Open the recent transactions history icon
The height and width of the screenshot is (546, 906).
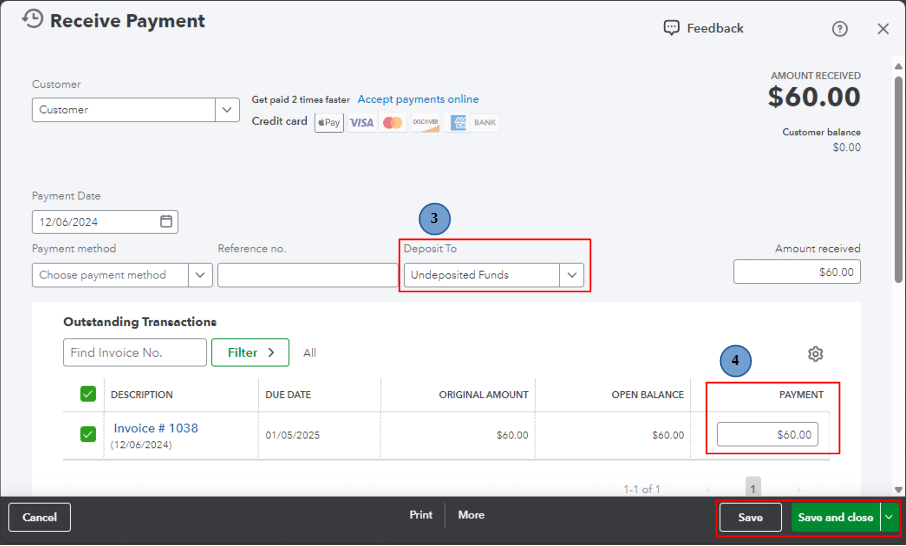(x=32, y=19)
